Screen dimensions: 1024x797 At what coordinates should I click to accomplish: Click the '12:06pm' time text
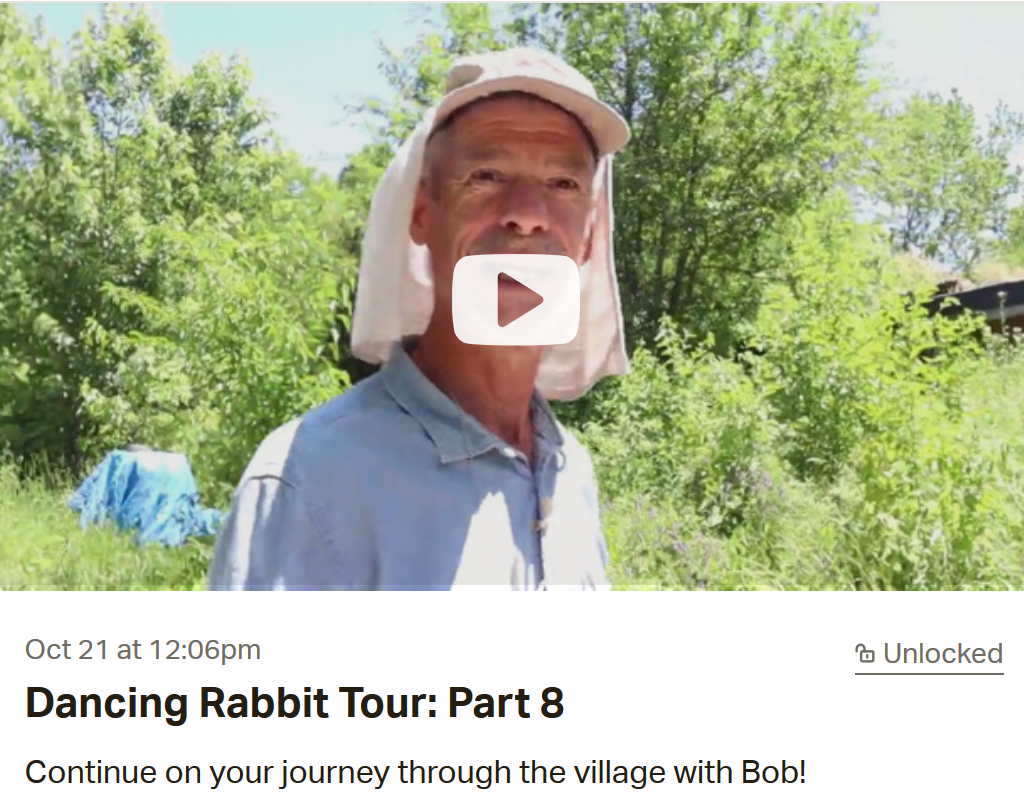pos(205,650)
